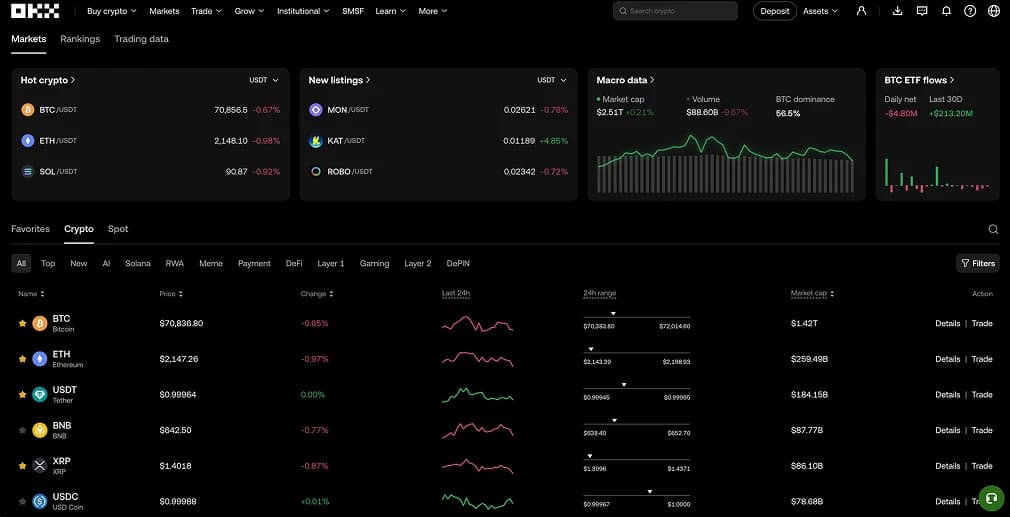Open the help question mark icon
Screen dimensions: 1010x517
[970, 11]
